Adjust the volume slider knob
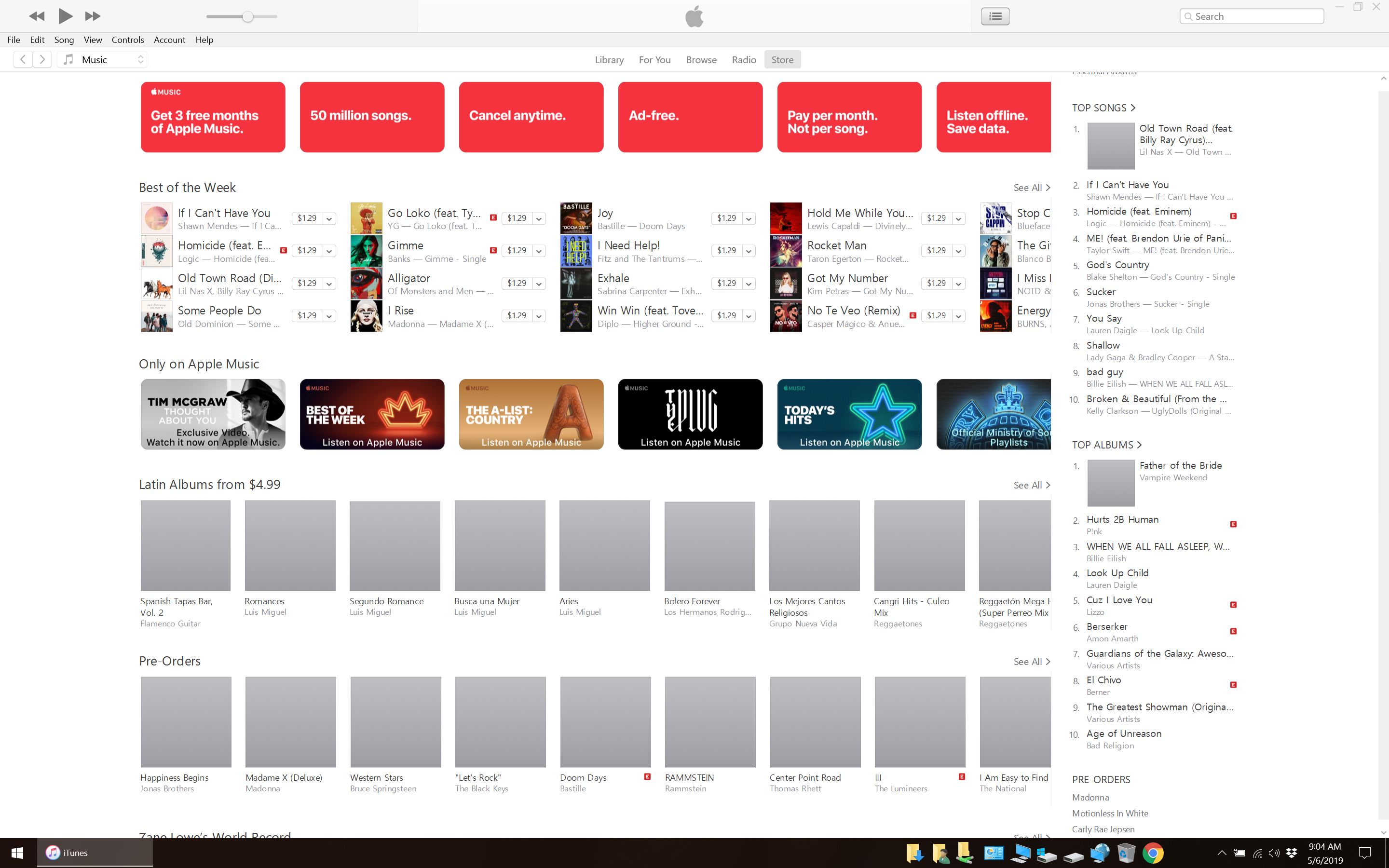Screen dimensions: 1389x868 click(247, 16)
